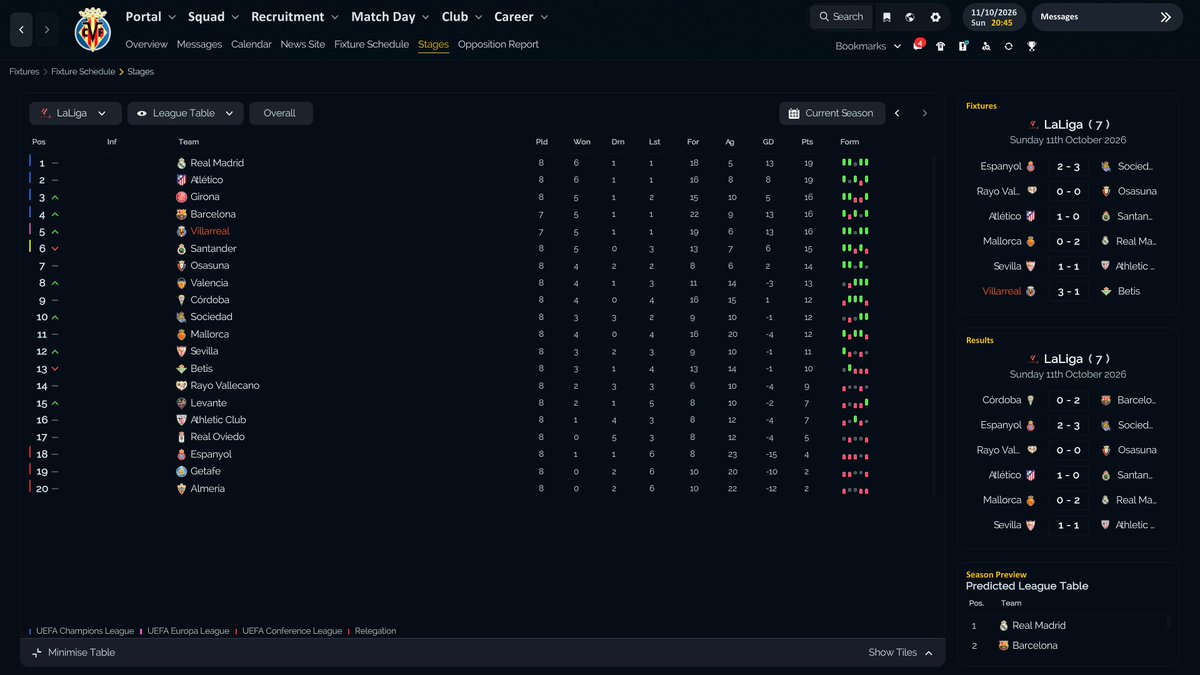This screenshot has width=1200, height=675.
Task: Open the Club menu dropdown
Action: click(462, 17)
